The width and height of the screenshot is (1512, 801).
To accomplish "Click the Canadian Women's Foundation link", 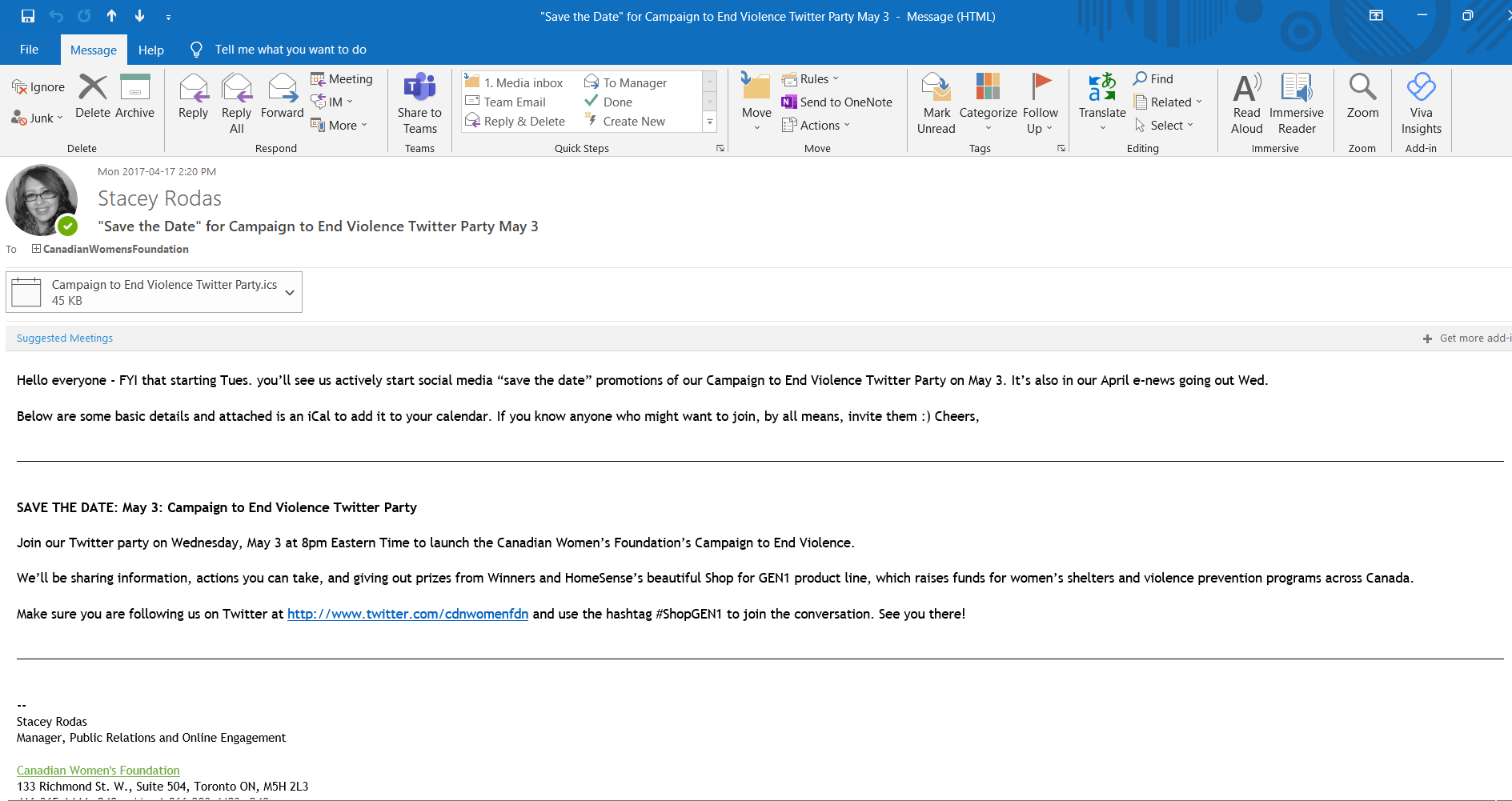I will 98,771.
